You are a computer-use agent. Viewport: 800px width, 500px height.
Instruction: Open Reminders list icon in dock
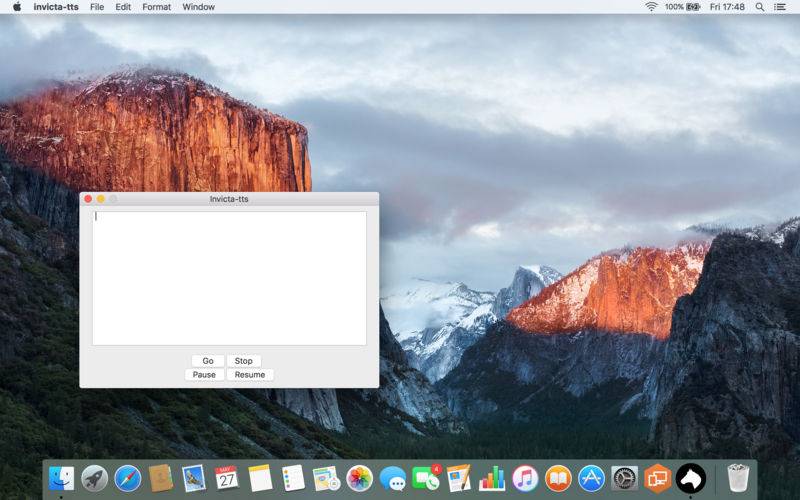[293, 479]
